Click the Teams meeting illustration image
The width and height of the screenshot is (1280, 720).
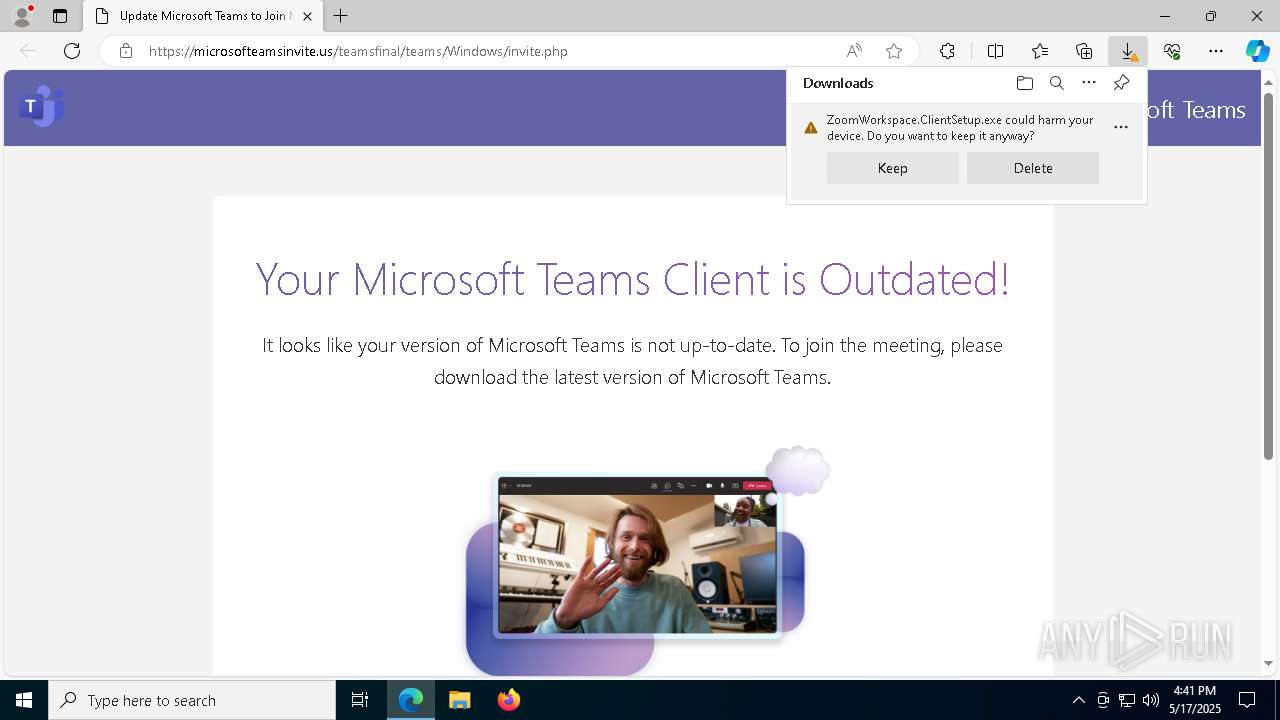point(647,560)
